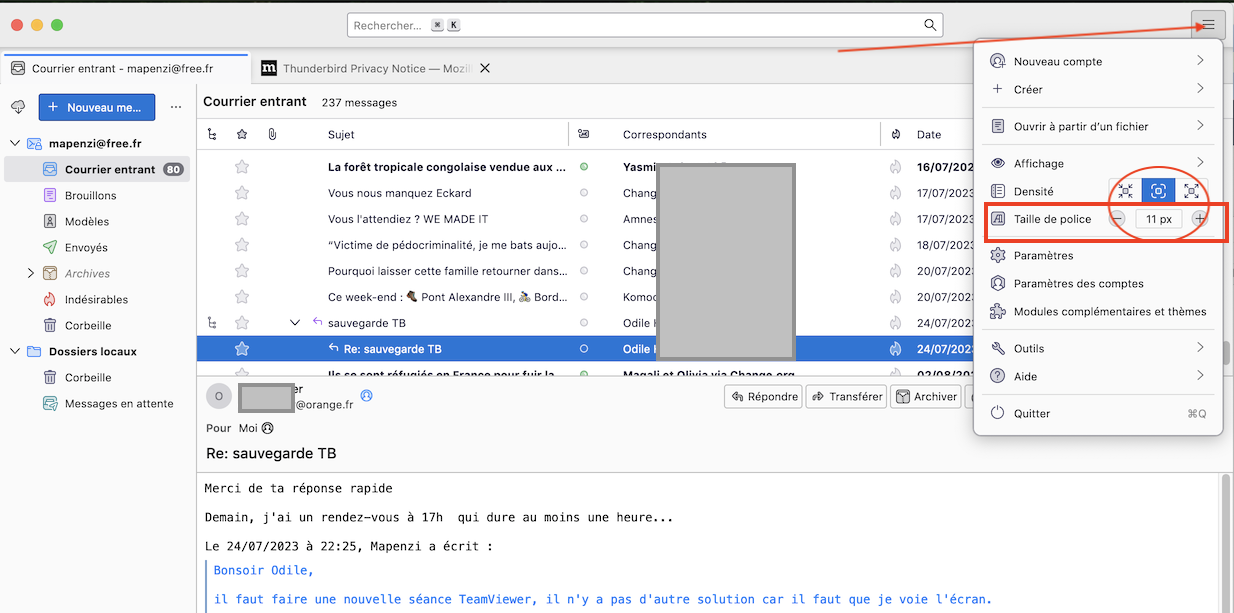Select default density option
Image resolution: width=1234 pixels, height=613 pixels.
(1158, 191)
